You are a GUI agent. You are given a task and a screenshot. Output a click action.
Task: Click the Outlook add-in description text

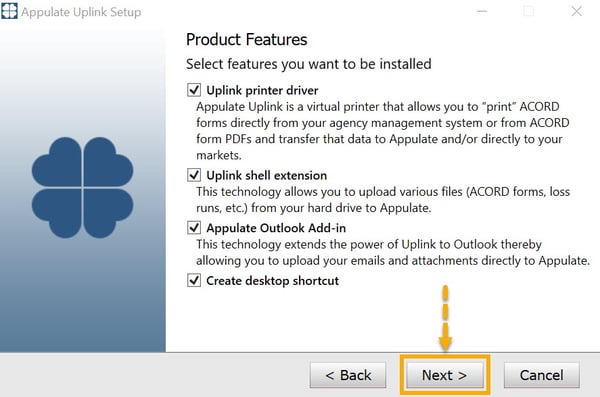point(393,252)
